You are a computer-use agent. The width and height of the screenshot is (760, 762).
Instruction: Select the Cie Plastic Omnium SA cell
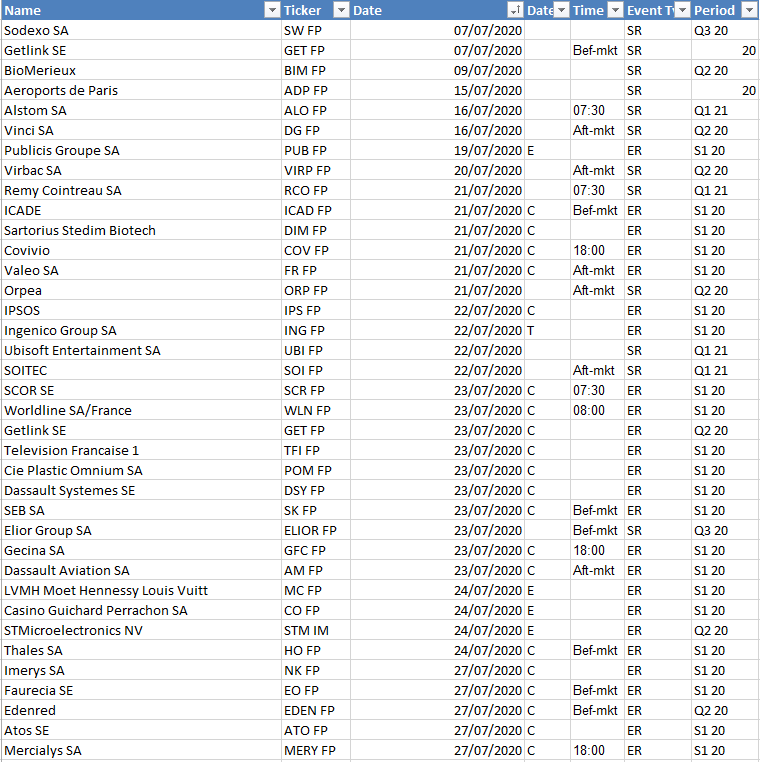[141, 470]
